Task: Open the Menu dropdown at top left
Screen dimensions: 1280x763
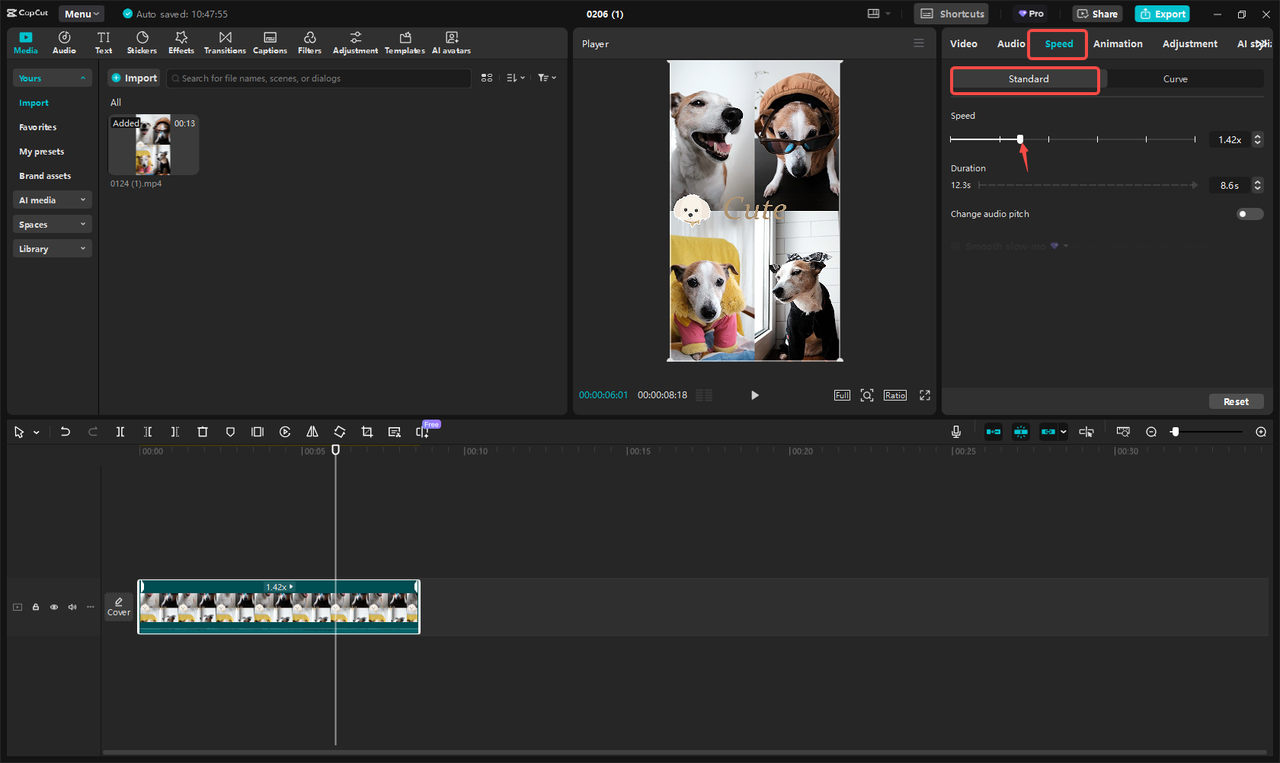Action: tap(80, 13)
